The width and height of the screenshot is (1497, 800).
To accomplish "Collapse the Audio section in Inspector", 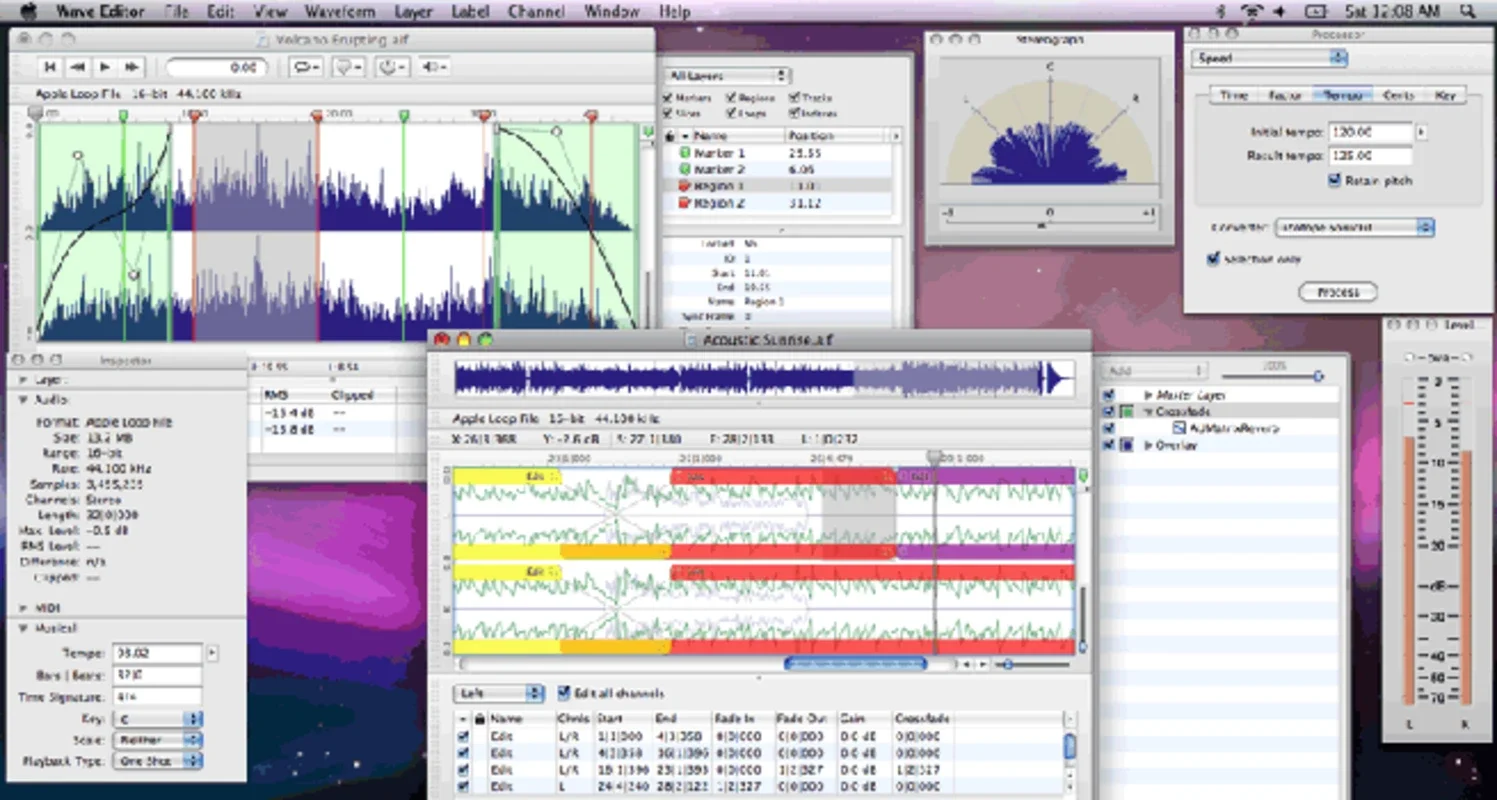I will pos(23,399).
